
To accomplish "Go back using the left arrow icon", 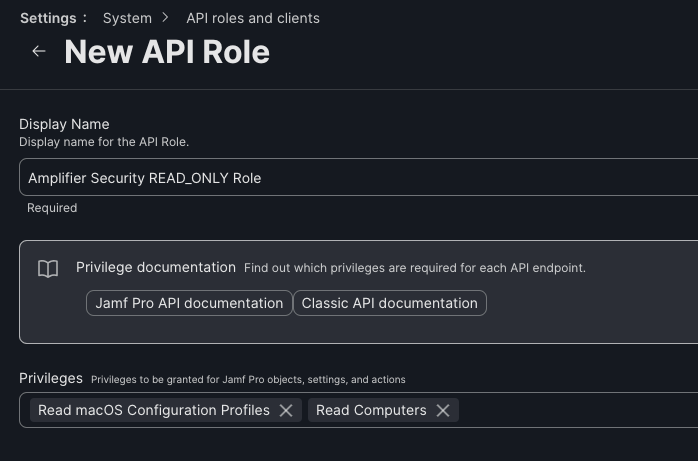I will (x=39, y=51).
